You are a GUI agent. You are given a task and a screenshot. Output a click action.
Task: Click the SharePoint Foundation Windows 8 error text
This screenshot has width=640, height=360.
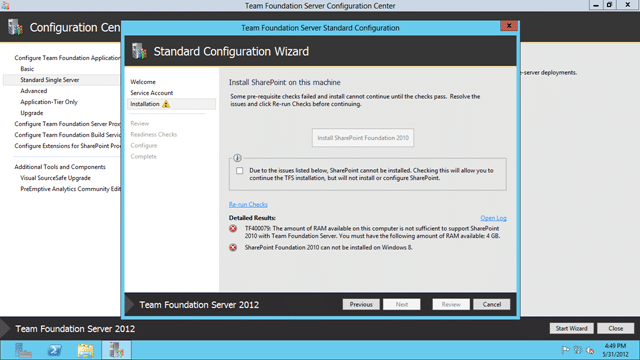pyautogui.click(x=328, y=247)
